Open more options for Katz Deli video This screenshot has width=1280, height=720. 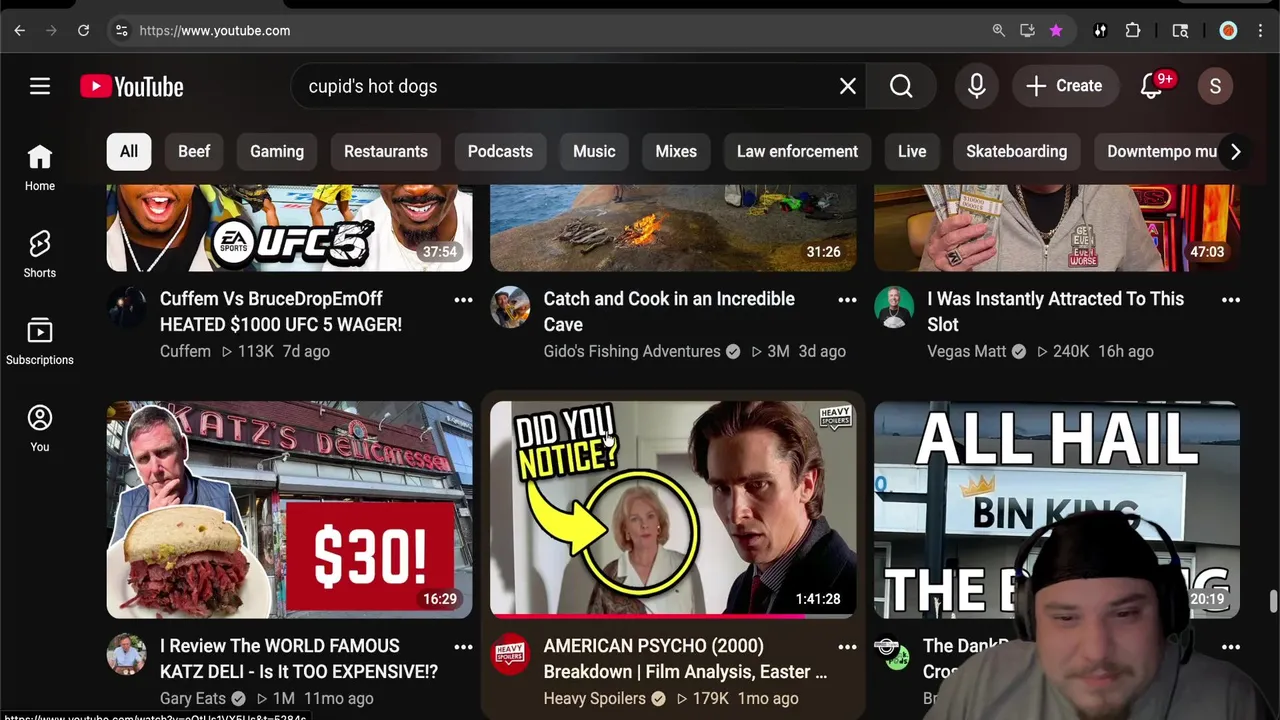tap(463, 647)
